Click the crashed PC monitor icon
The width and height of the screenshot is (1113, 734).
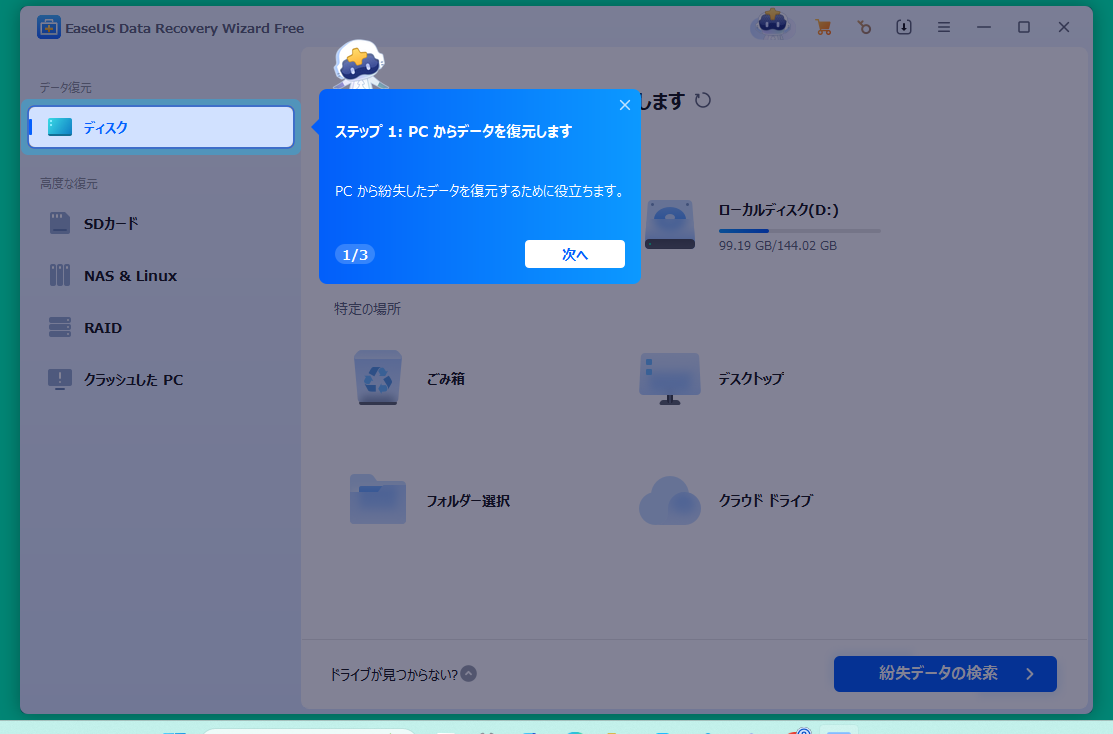click(60, 379)
